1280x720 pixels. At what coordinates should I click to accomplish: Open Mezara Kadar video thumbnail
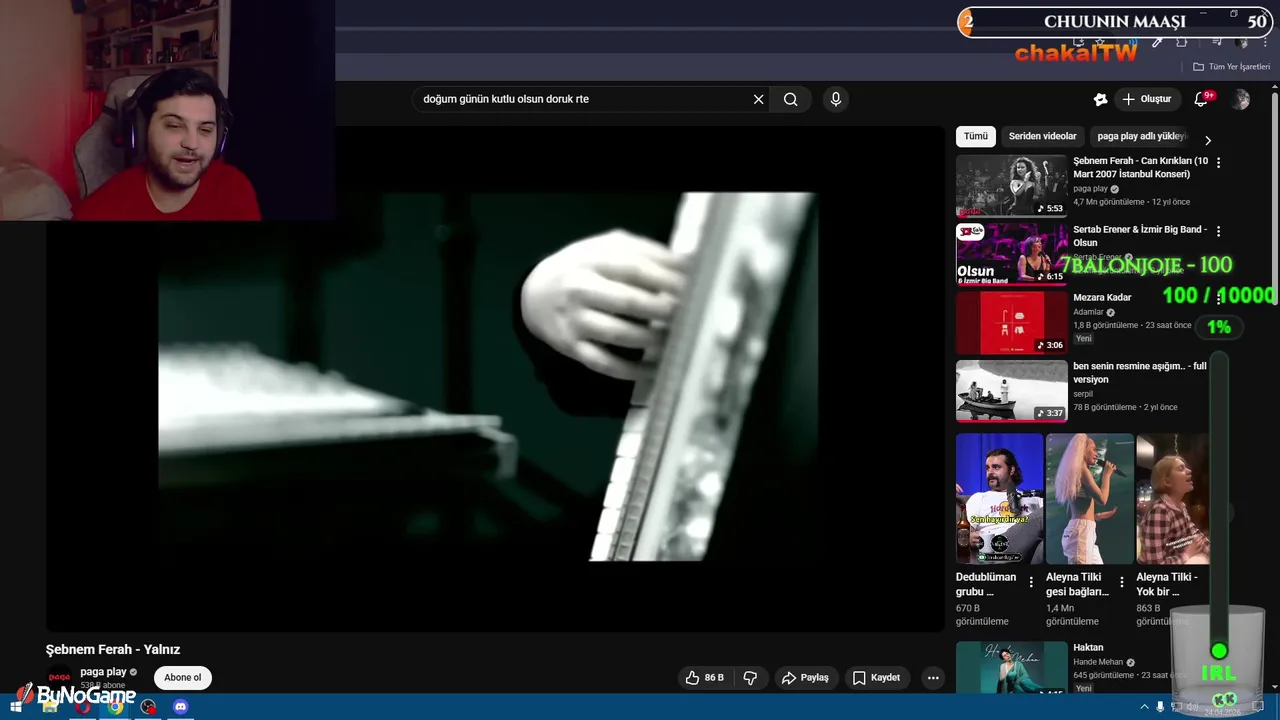click(1012, 322)
